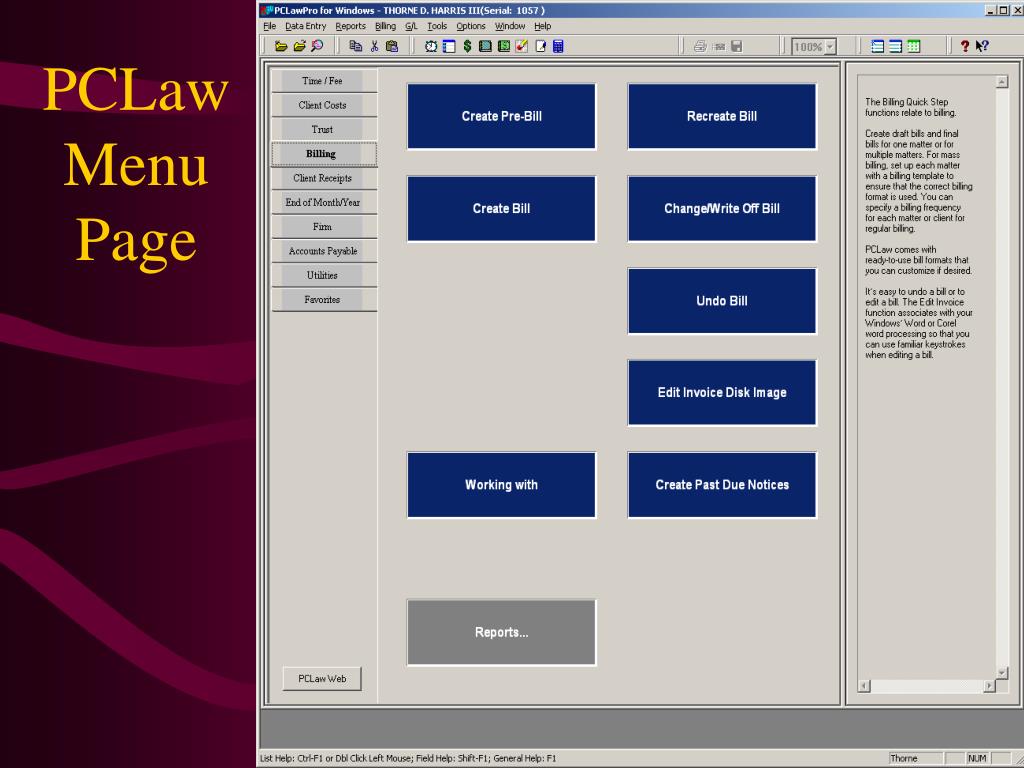Image resolution: width=1024 pixels, height=768 pixels.
Task: Click help panel scroll up arrow
Action: click(x=1002, y=82)
